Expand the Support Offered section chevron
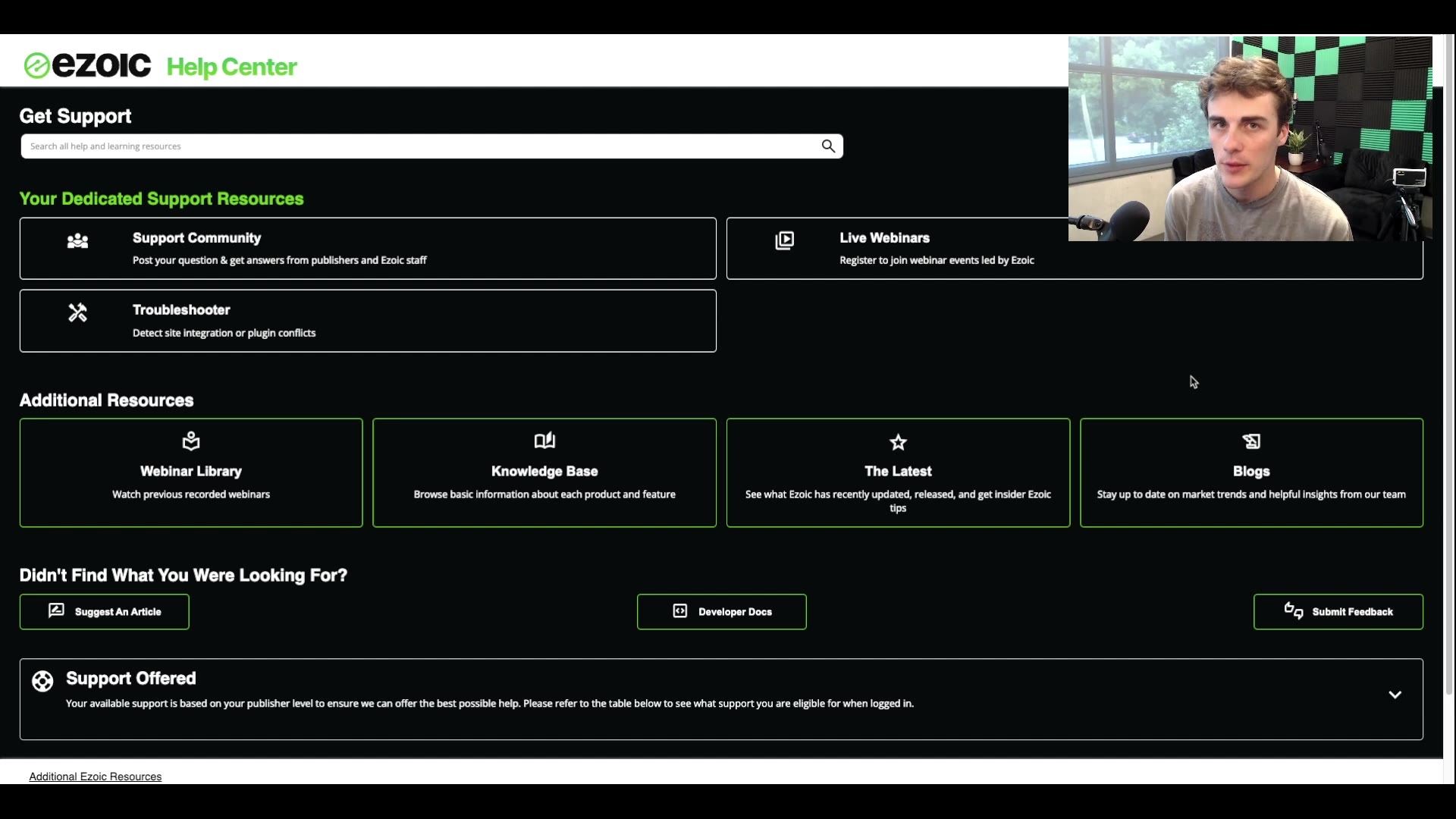This screenshot has width=1456, height=819. [x=1395, y=695]
